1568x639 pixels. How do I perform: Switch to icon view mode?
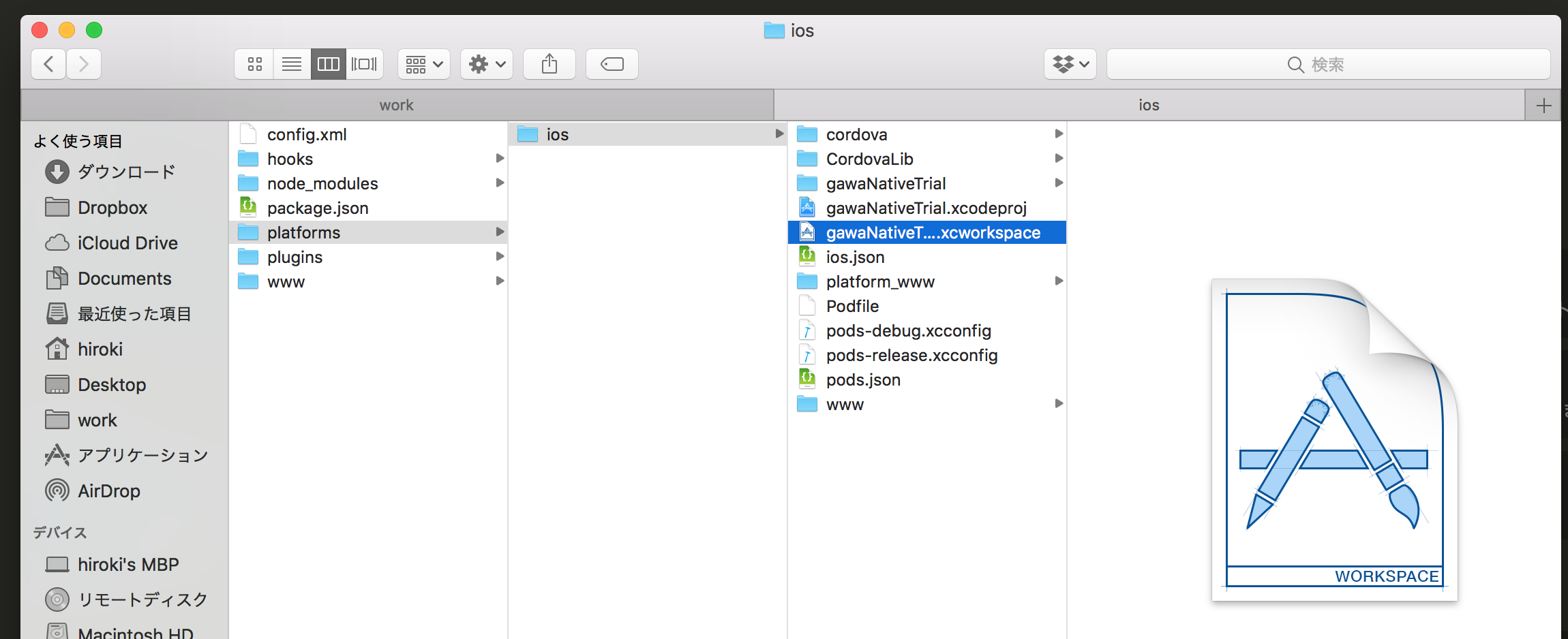pos(254,64)
